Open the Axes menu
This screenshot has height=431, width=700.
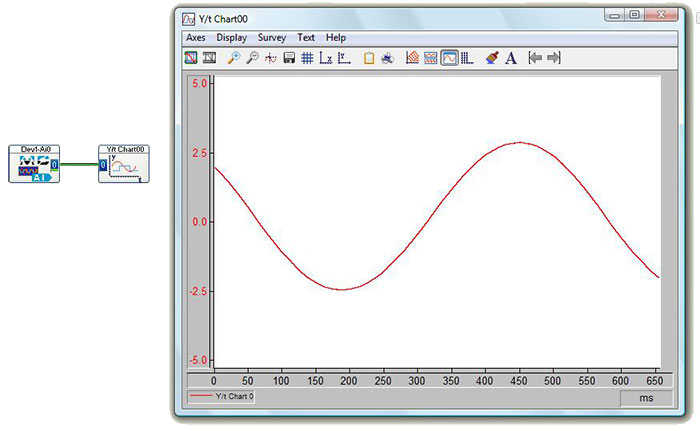coord(196,38)
